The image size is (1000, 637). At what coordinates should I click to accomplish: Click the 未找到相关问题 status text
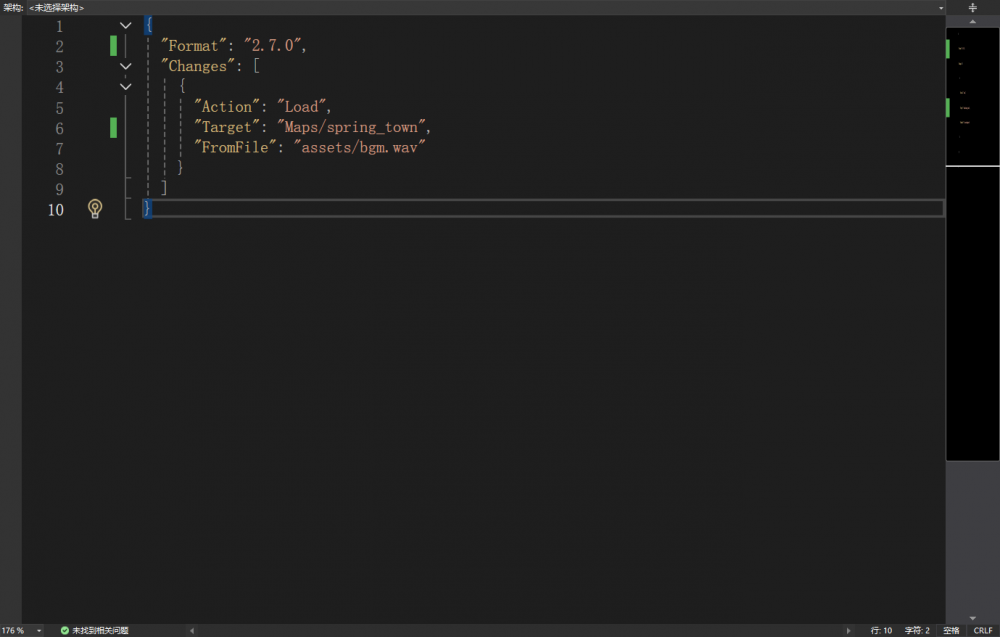(100, 630)
